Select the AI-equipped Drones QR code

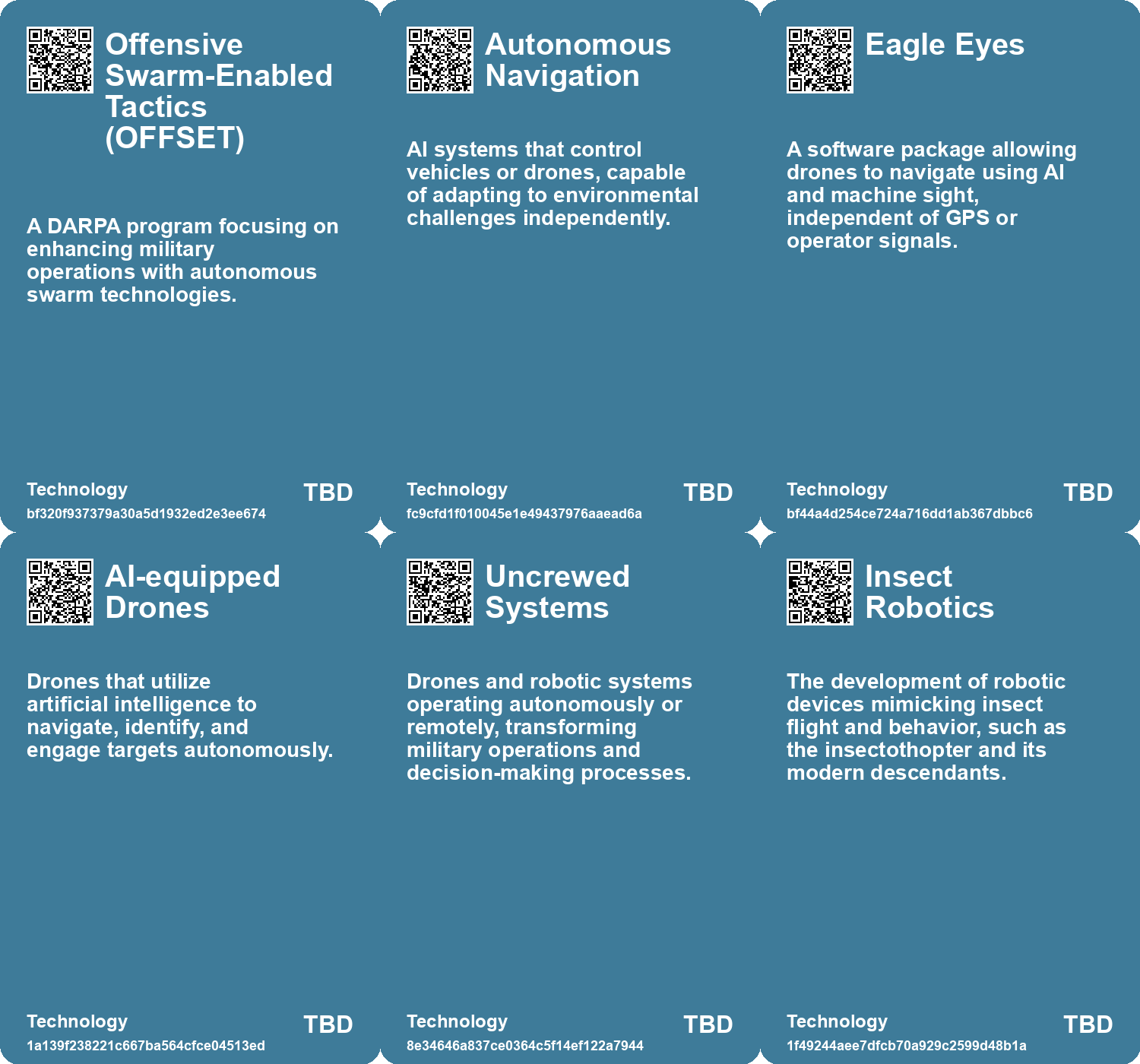(60, 592)
